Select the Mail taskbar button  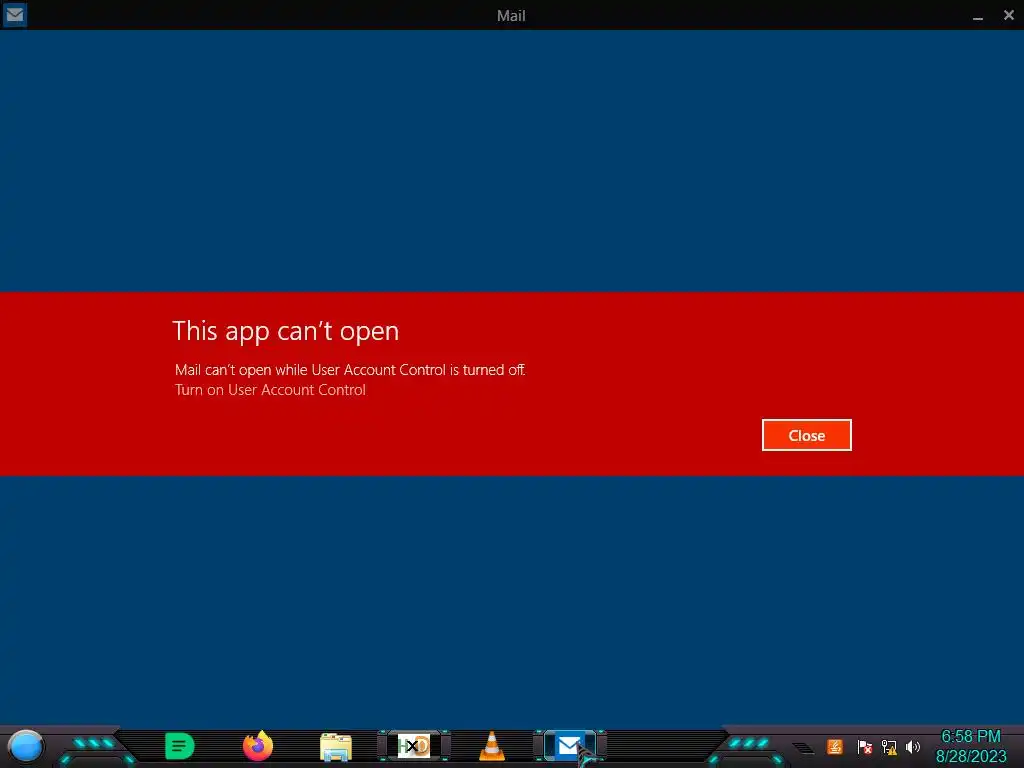[x=569, y=746]
